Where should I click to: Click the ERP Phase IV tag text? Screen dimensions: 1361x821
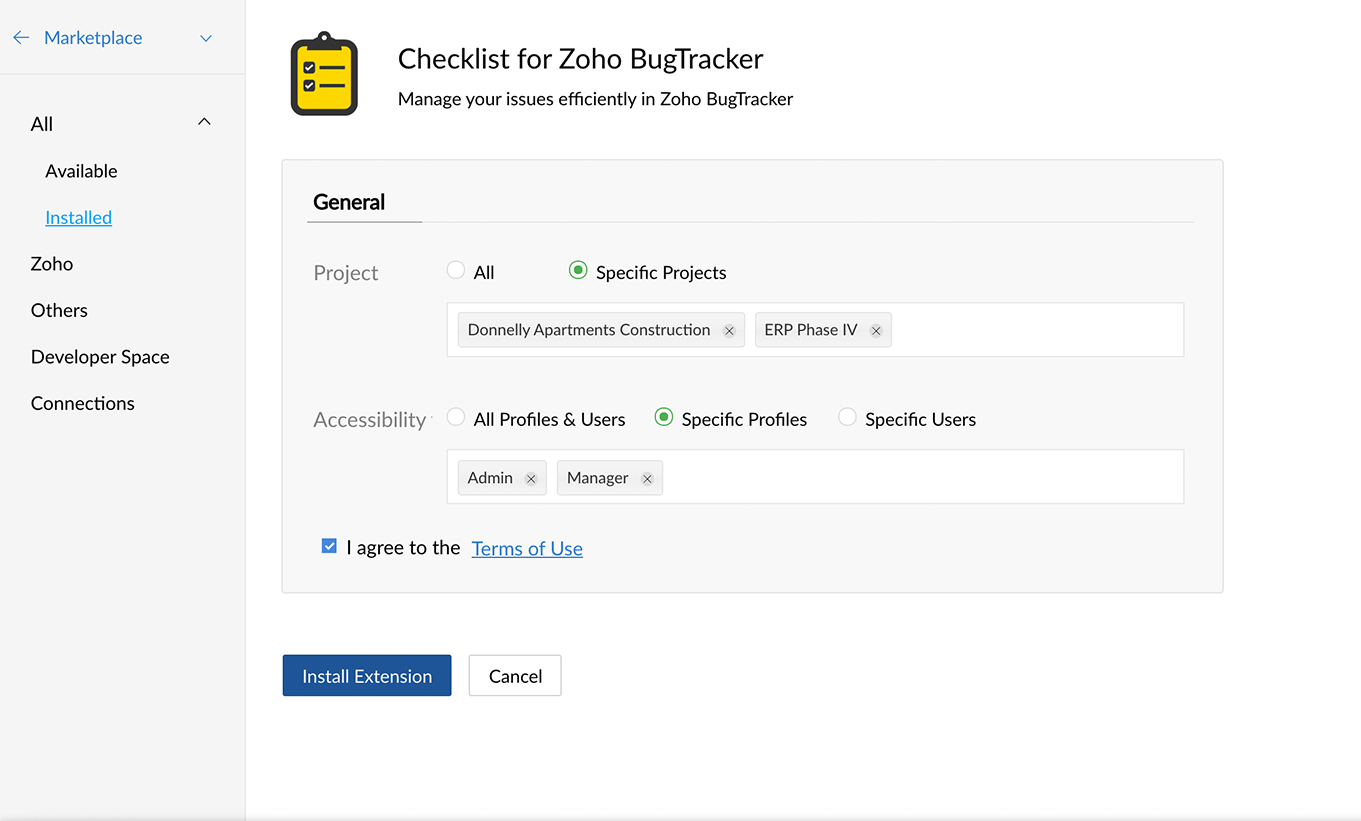pos(811,330)
